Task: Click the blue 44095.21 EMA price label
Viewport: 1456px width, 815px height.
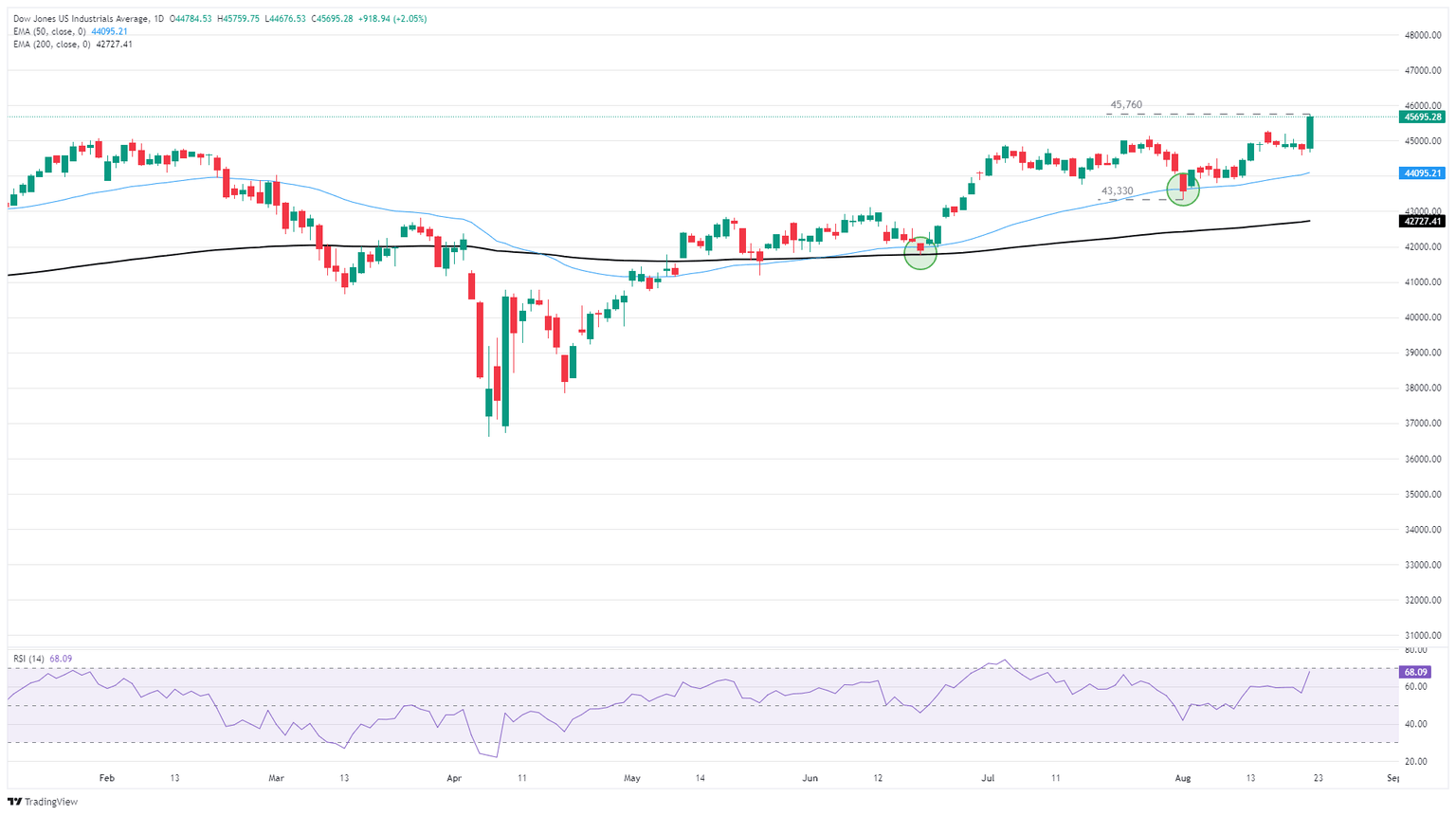Action: coord(1421,173)
